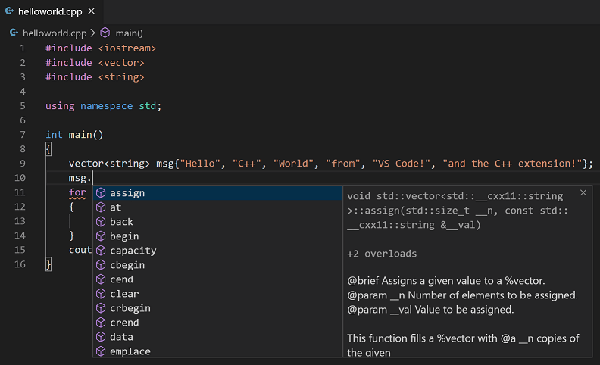Click the method icon beside data
Image resolution: width=600 pixels, height=365 pixels.
pos(101,337)
